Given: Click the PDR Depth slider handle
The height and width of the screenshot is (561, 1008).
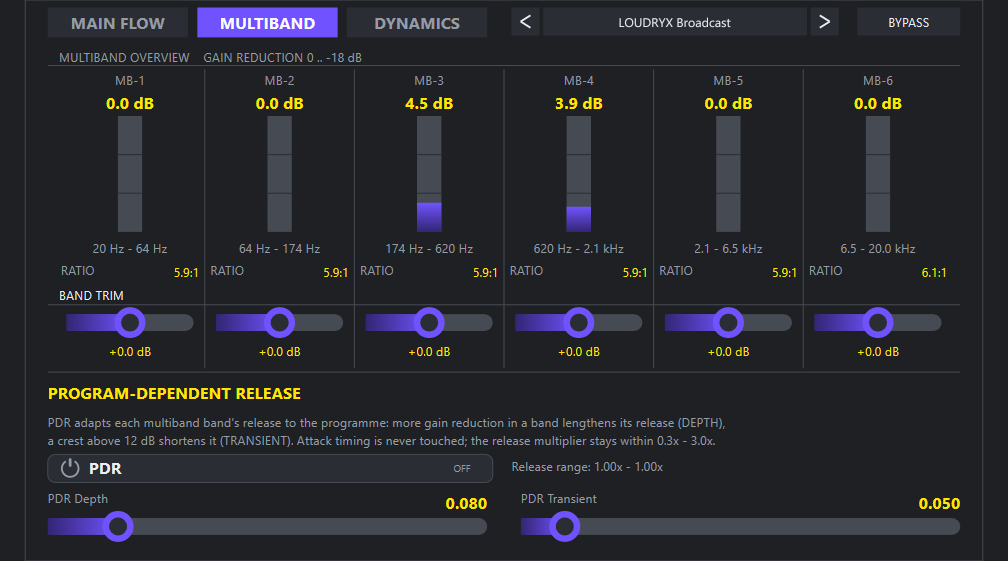Looking at the screenshot, I should (x=118, y=526).
